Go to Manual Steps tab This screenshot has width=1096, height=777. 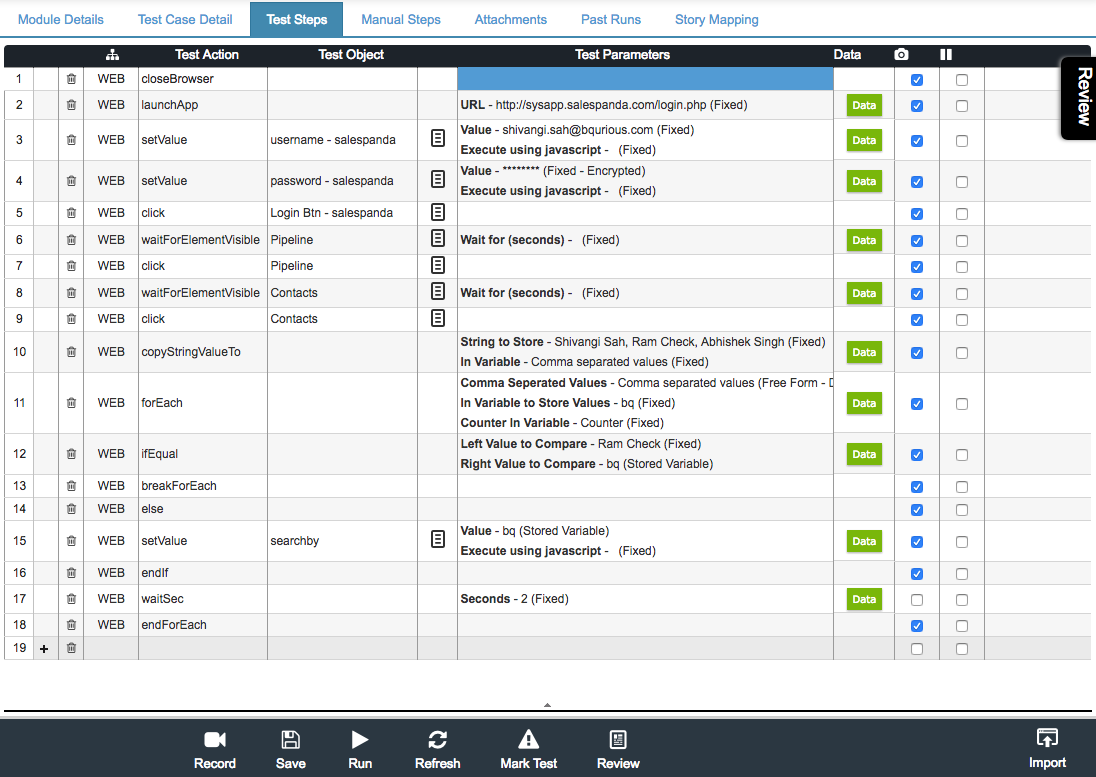[x=401, y=20]
